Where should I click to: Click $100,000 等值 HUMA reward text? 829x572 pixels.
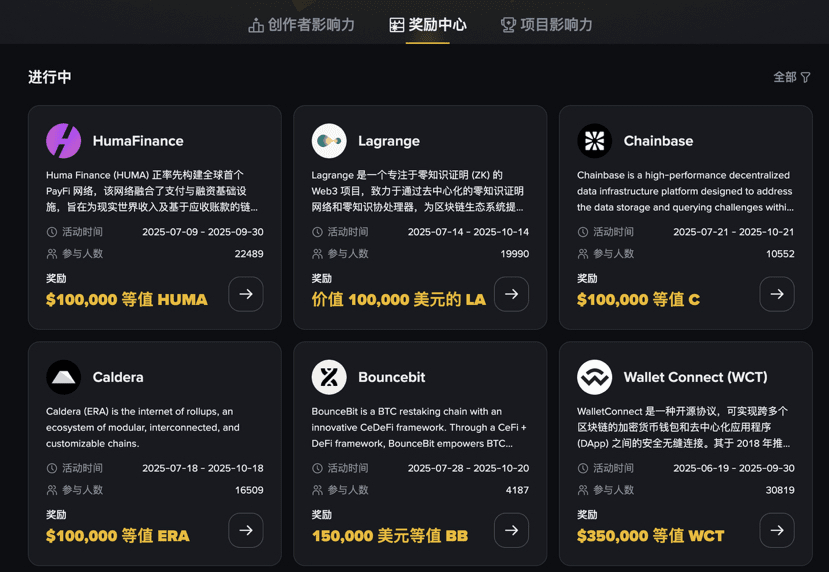(x=127, y=300)
